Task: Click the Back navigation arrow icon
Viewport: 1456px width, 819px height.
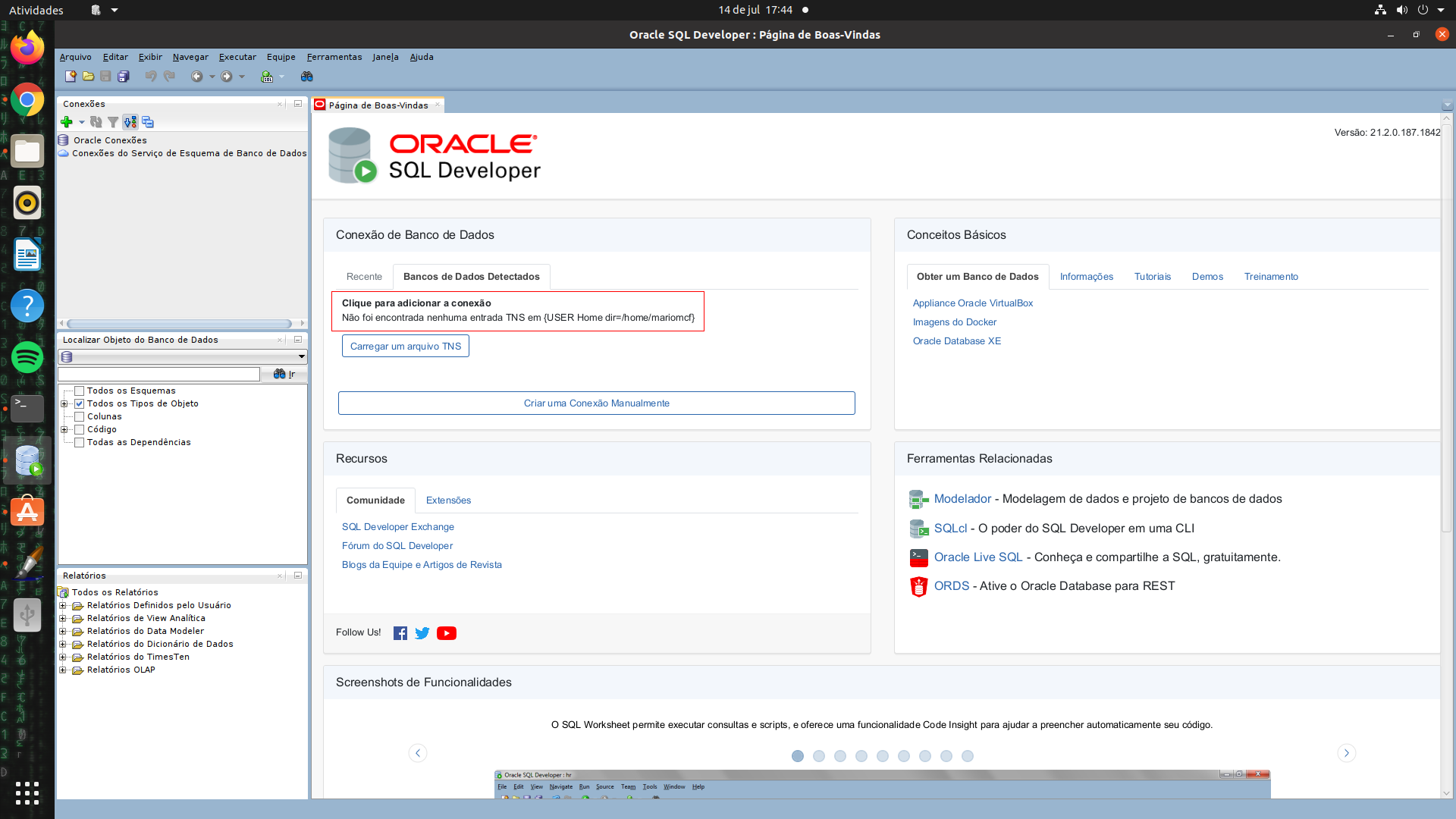Action: click(x=197, y=77)
